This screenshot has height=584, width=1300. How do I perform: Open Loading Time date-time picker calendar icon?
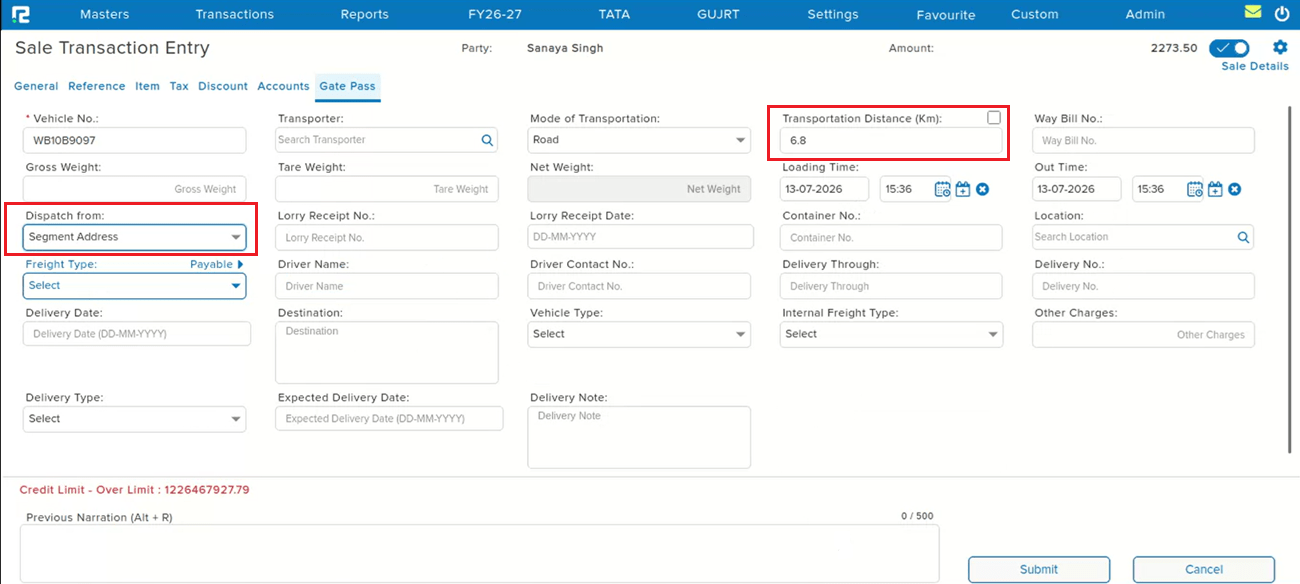tap(942, 189)
